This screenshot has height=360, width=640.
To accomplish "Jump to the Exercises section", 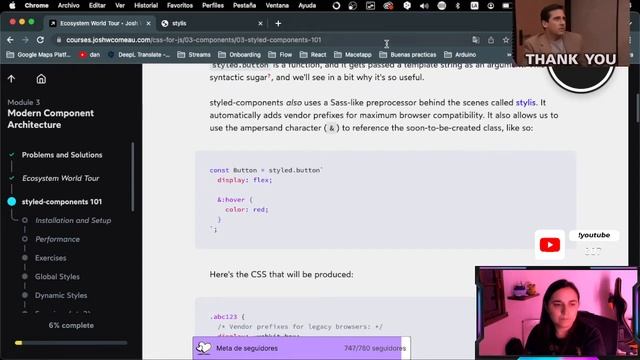I will (50, 258).
